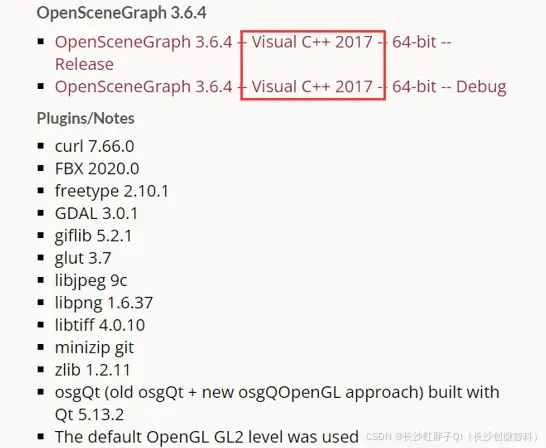
Task: Click the curl 7.66.0 list item
Action: 94,146
